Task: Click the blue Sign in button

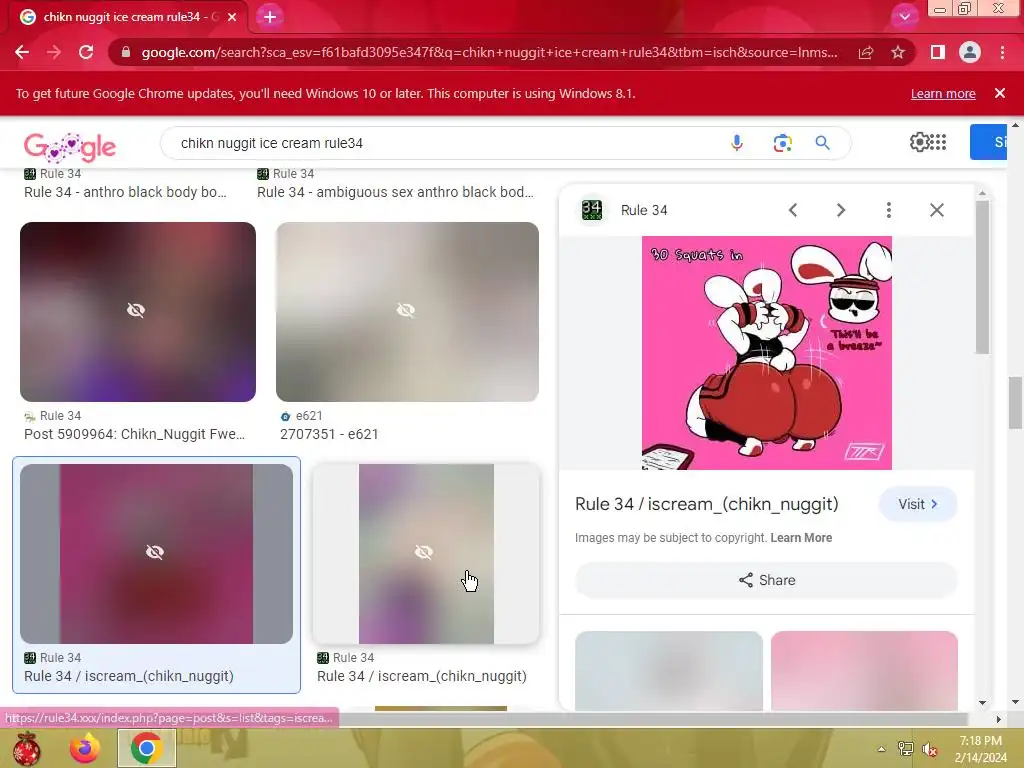Action: [988, 142]
